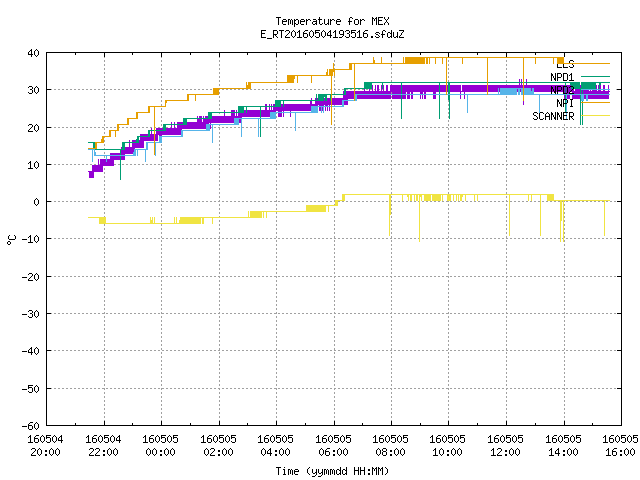Viewport: 640px width, 480px height.
Task: Click the '16:00' x-axis time label
Action: [x=621, y=452]
